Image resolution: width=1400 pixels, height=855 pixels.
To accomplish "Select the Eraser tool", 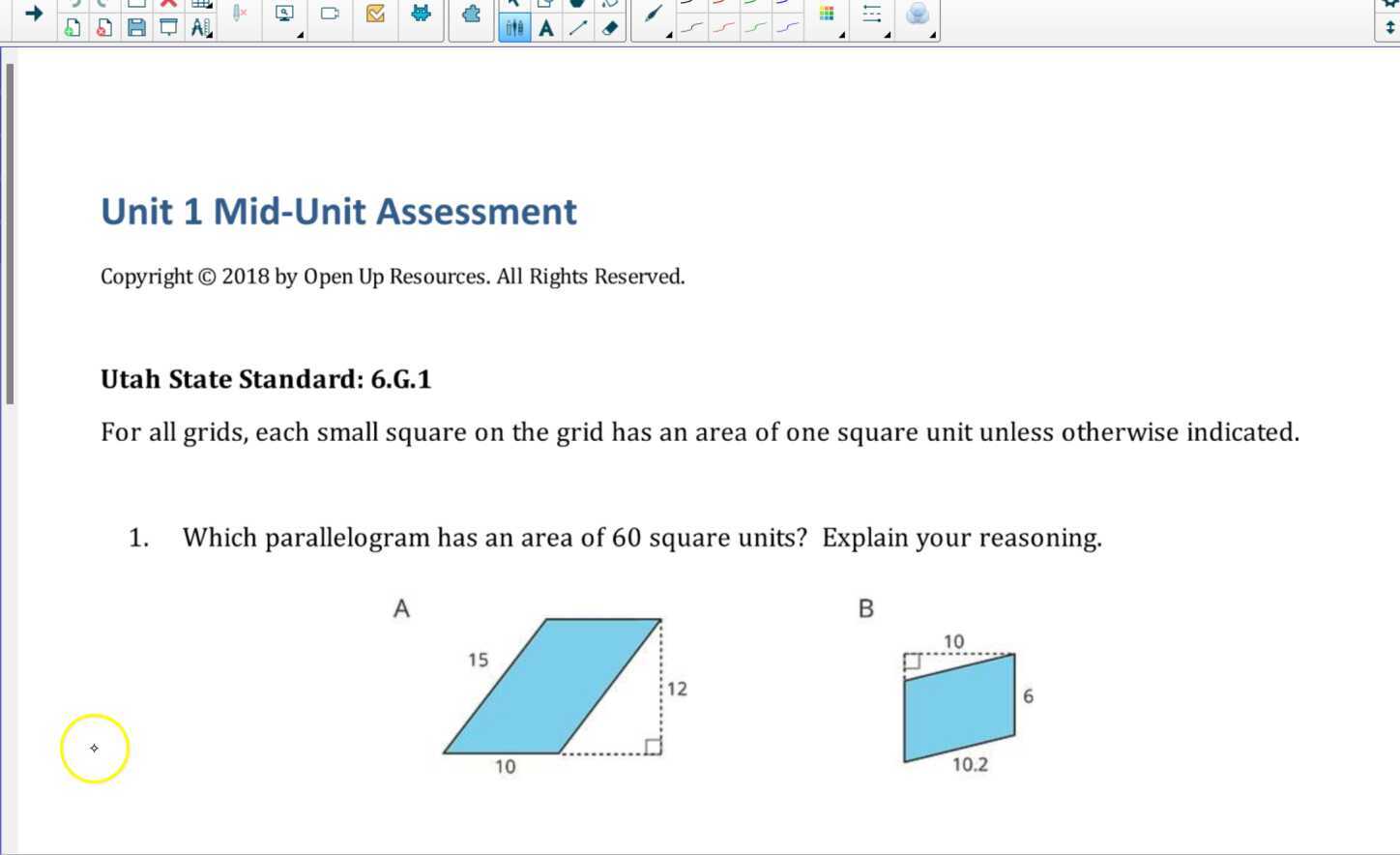I will tap(609, 29).
